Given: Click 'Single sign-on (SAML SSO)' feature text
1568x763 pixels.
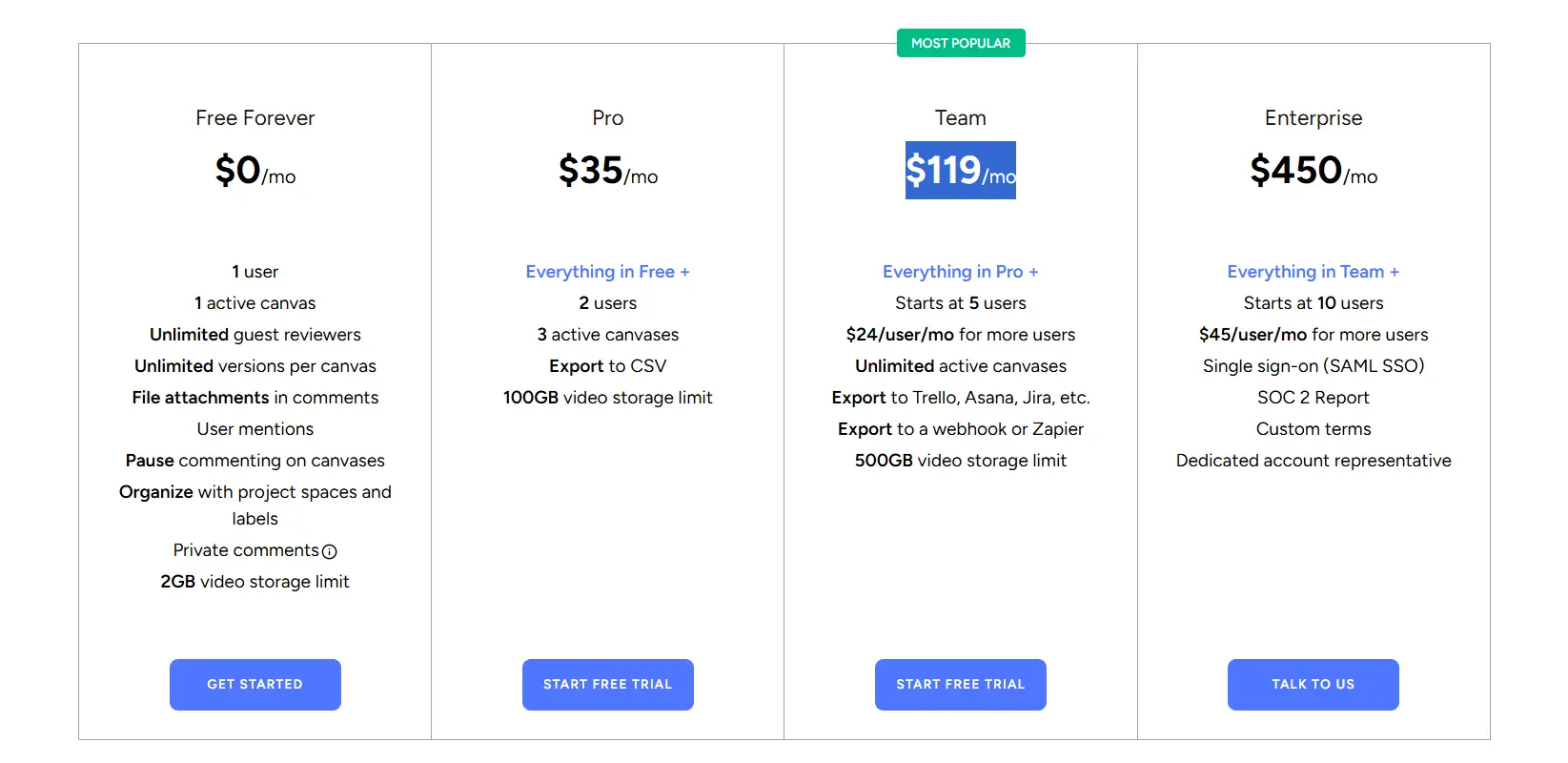Looking at the screenshot, I should tap(1313, 366).
